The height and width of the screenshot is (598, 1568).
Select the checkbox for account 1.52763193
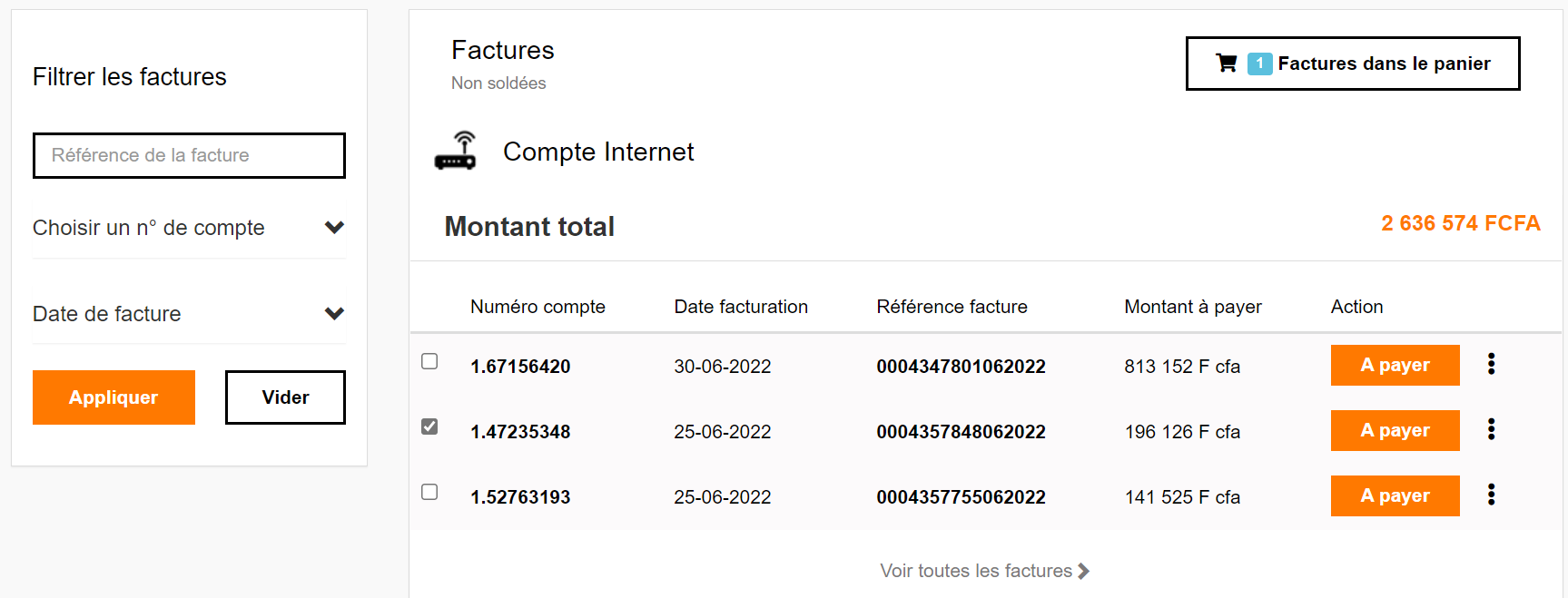coord(429,492)
